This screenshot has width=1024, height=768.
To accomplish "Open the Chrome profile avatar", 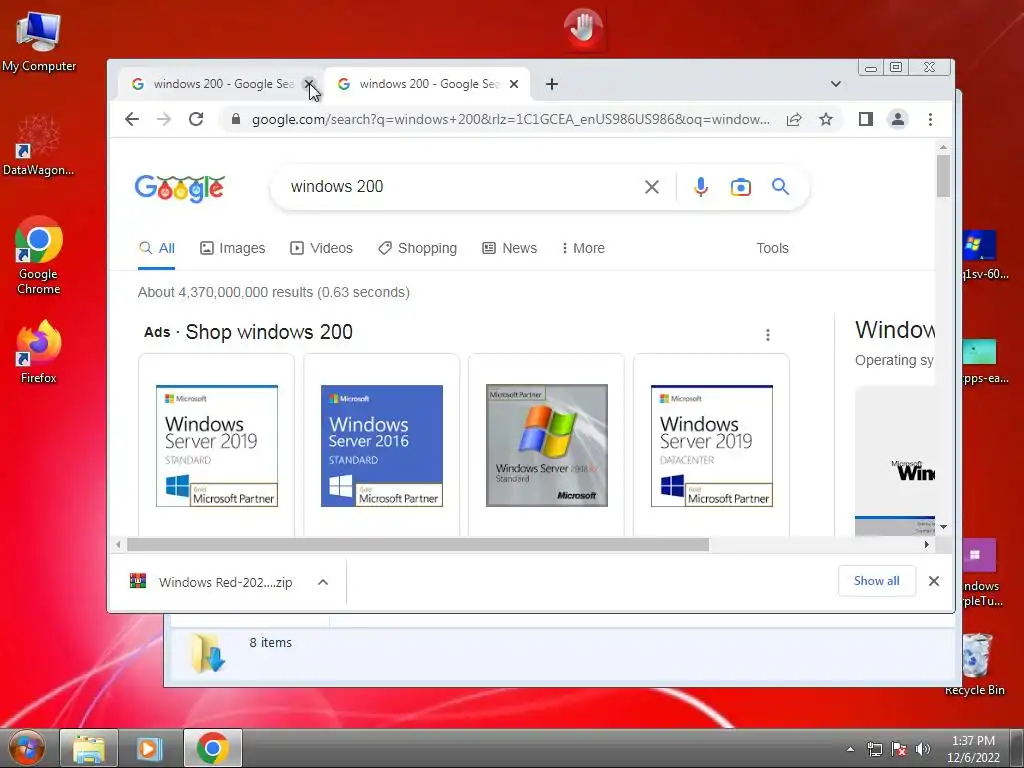I will point(898,119).
